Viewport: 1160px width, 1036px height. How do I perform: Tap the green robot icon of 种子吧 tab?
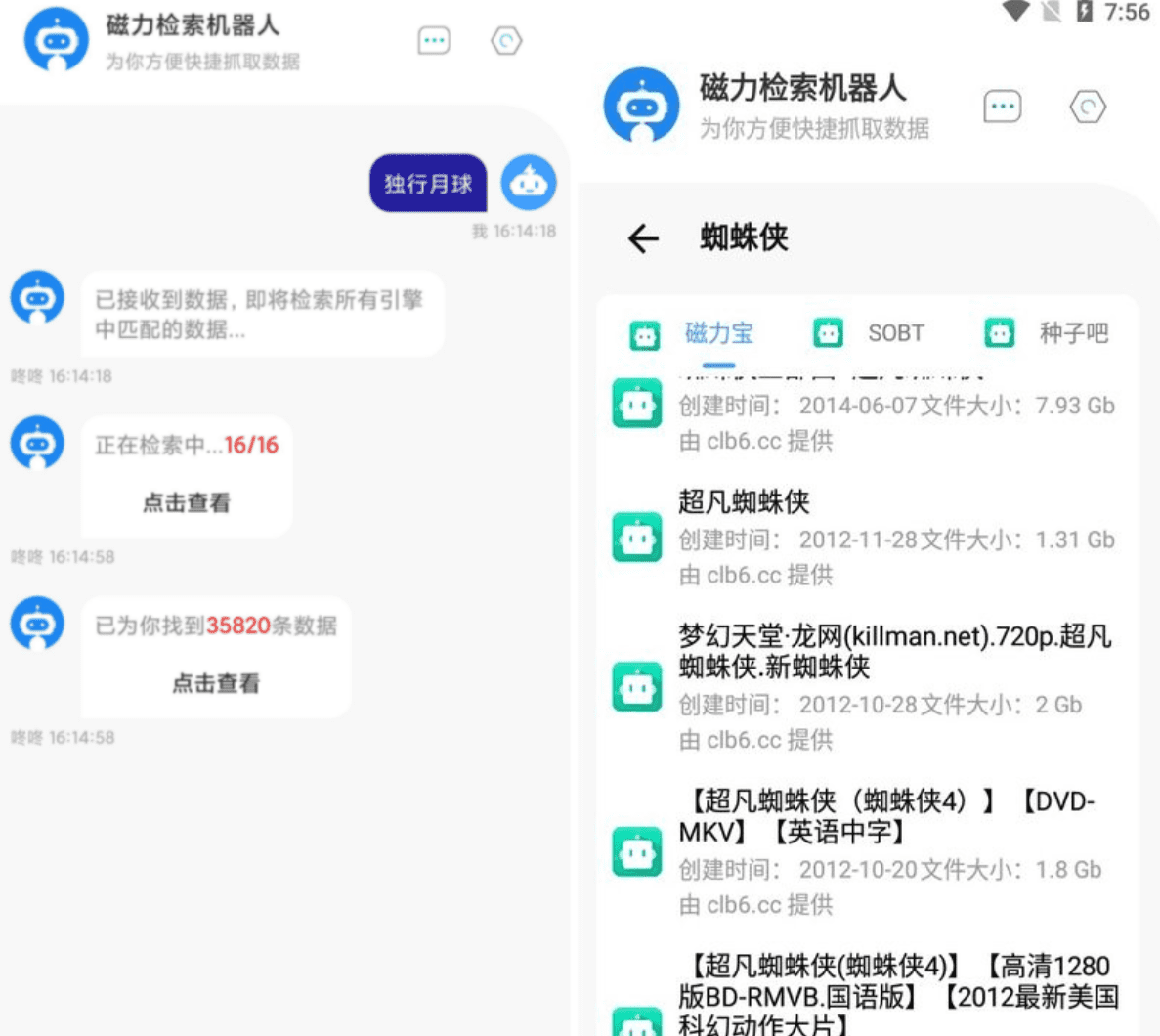(x=1000, y=333)
